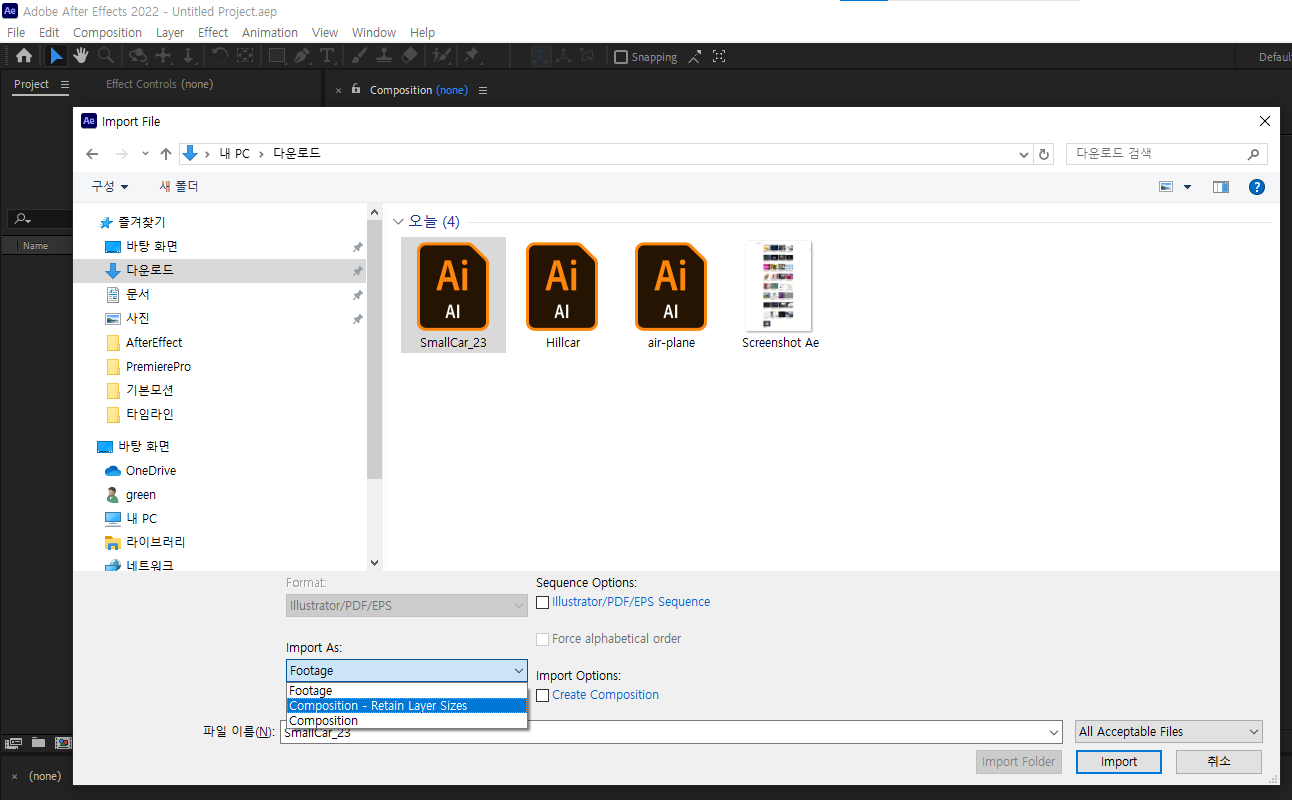Select the Dolly camera tool

tap(188, 57)
